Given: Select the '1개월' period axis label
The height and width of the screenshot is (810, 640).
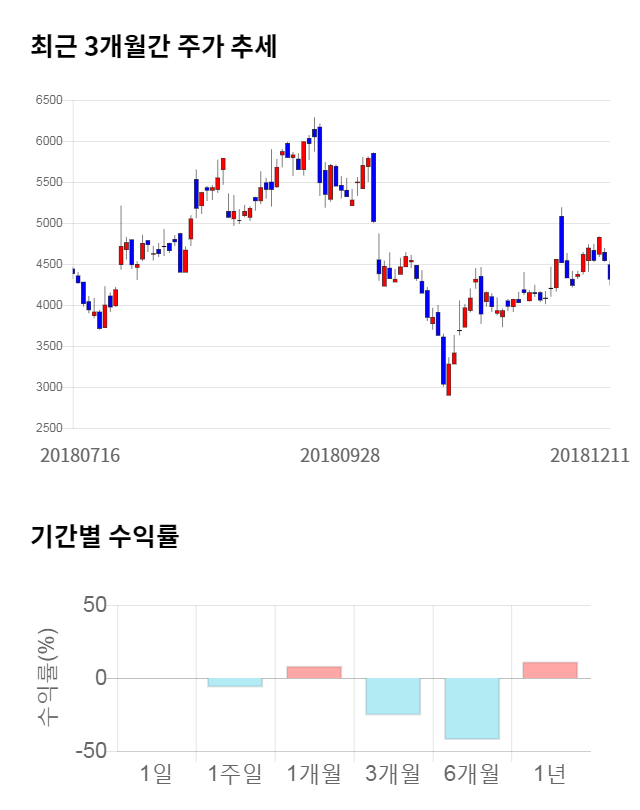Looking at the screenshot, I should tap(314, 773).
